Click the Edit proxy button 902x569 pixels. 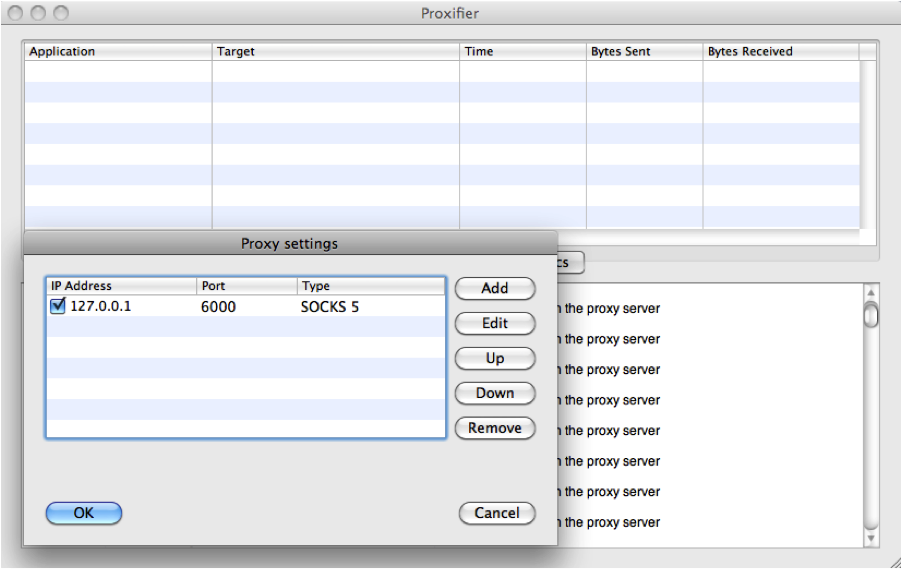[495, 323]
